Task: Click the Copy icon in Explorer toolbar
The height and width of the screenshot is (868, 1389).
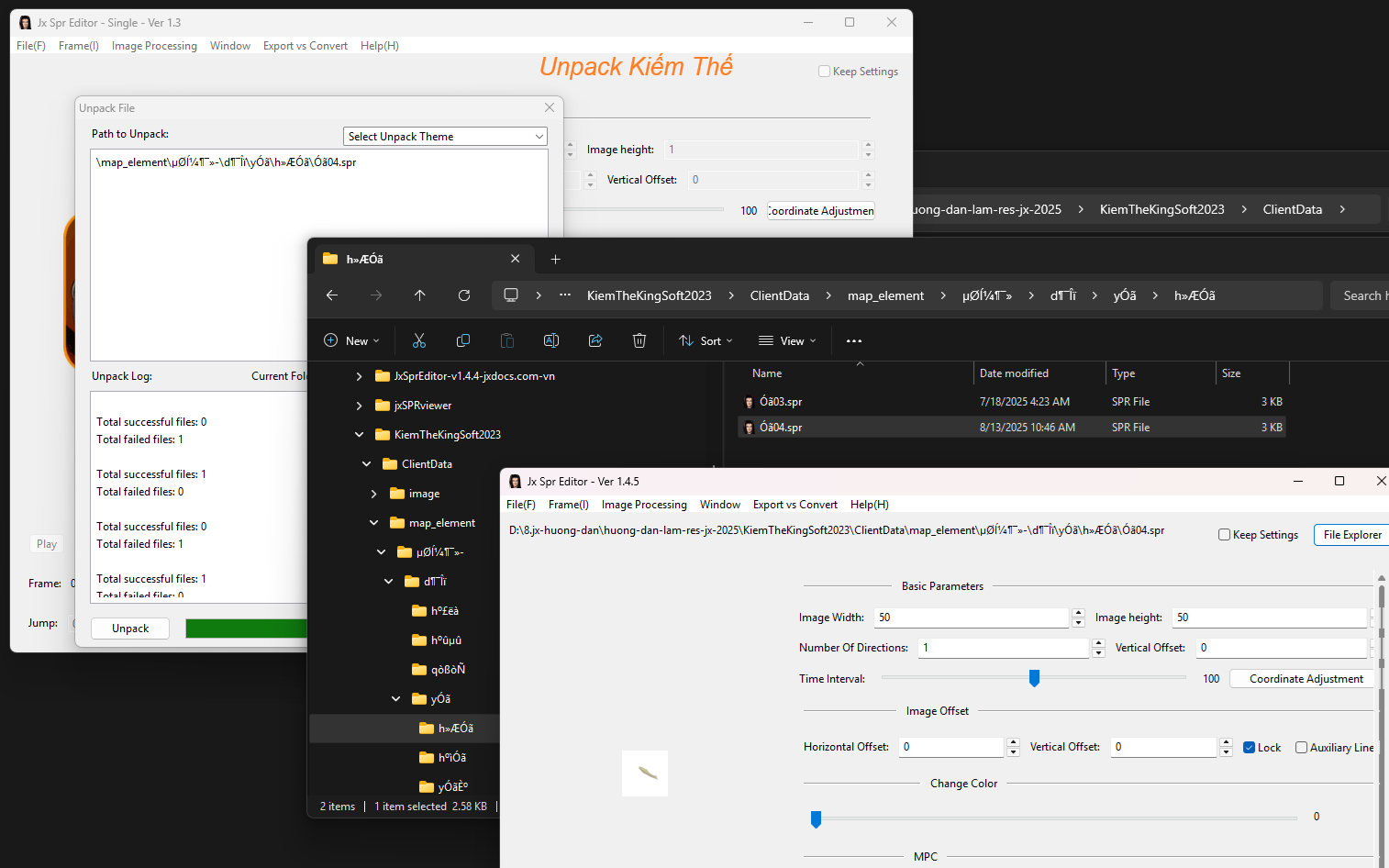Action: coord(463,340)
